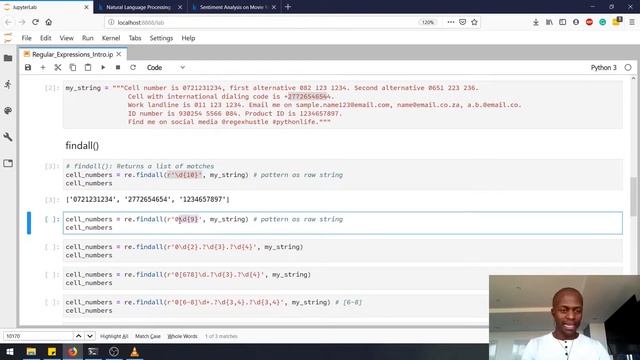This screenshot has height=360, width=640.
Task: Switch to Natural Language Processing browser tab
Action: point(140,7)
